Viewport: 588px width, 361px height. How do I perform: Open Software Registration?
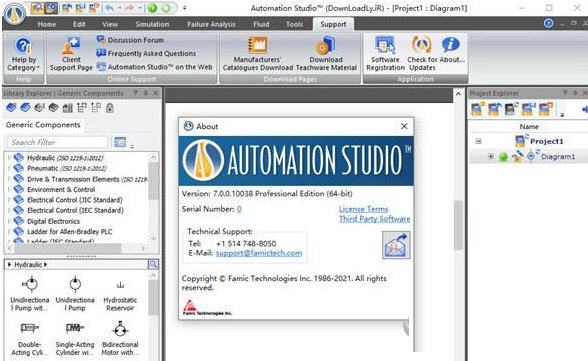pos(386,54)
